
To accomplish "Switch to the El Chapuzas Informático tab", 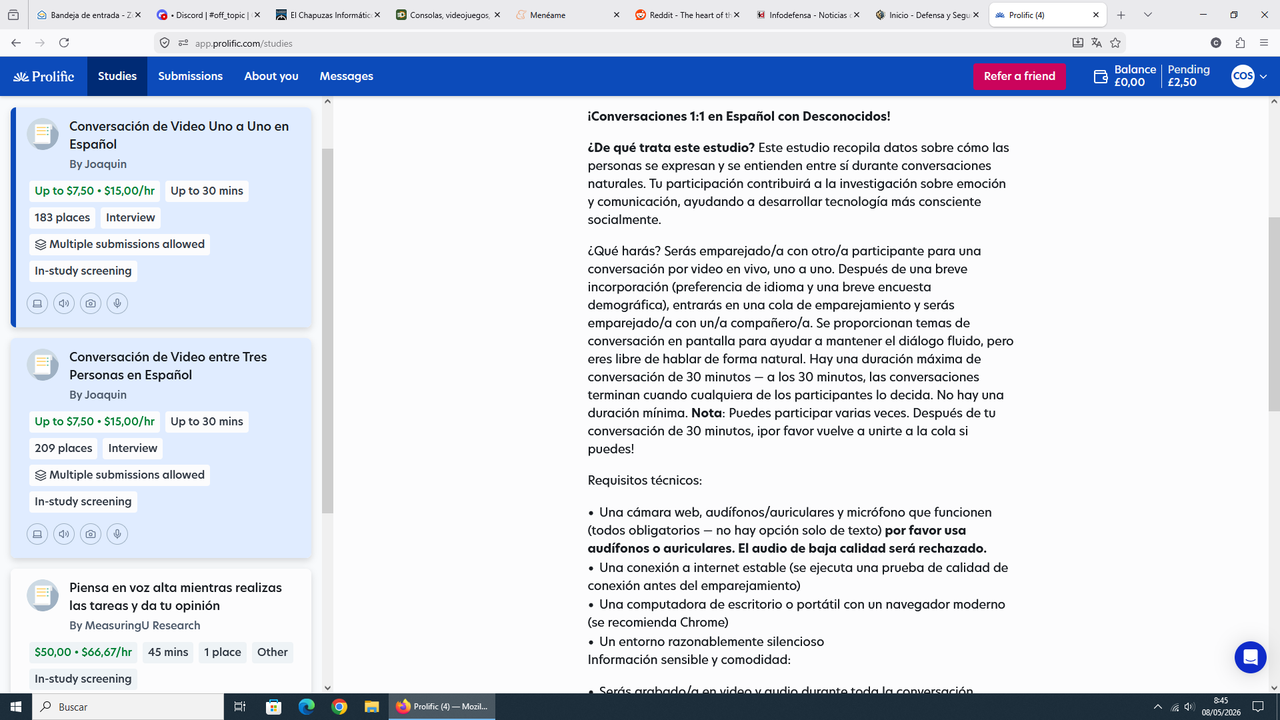I will coord(328,15).
